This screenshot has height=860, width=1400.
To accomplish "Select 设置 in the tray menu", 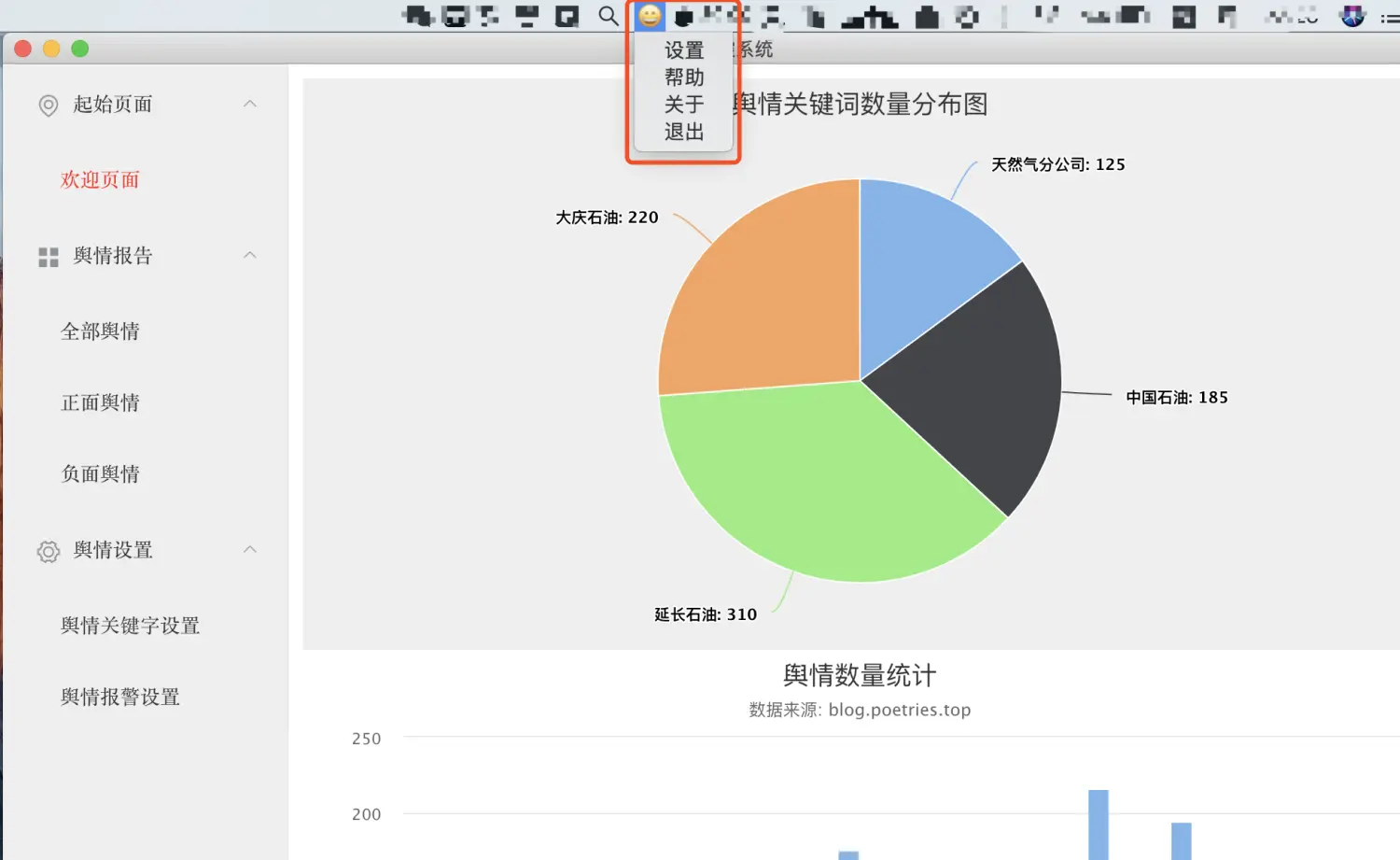I will pos(684,50).
